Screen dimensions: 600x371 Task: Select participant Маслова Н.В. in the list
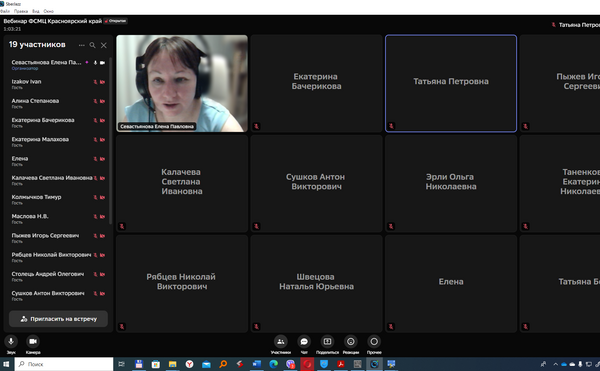[57, 219]
